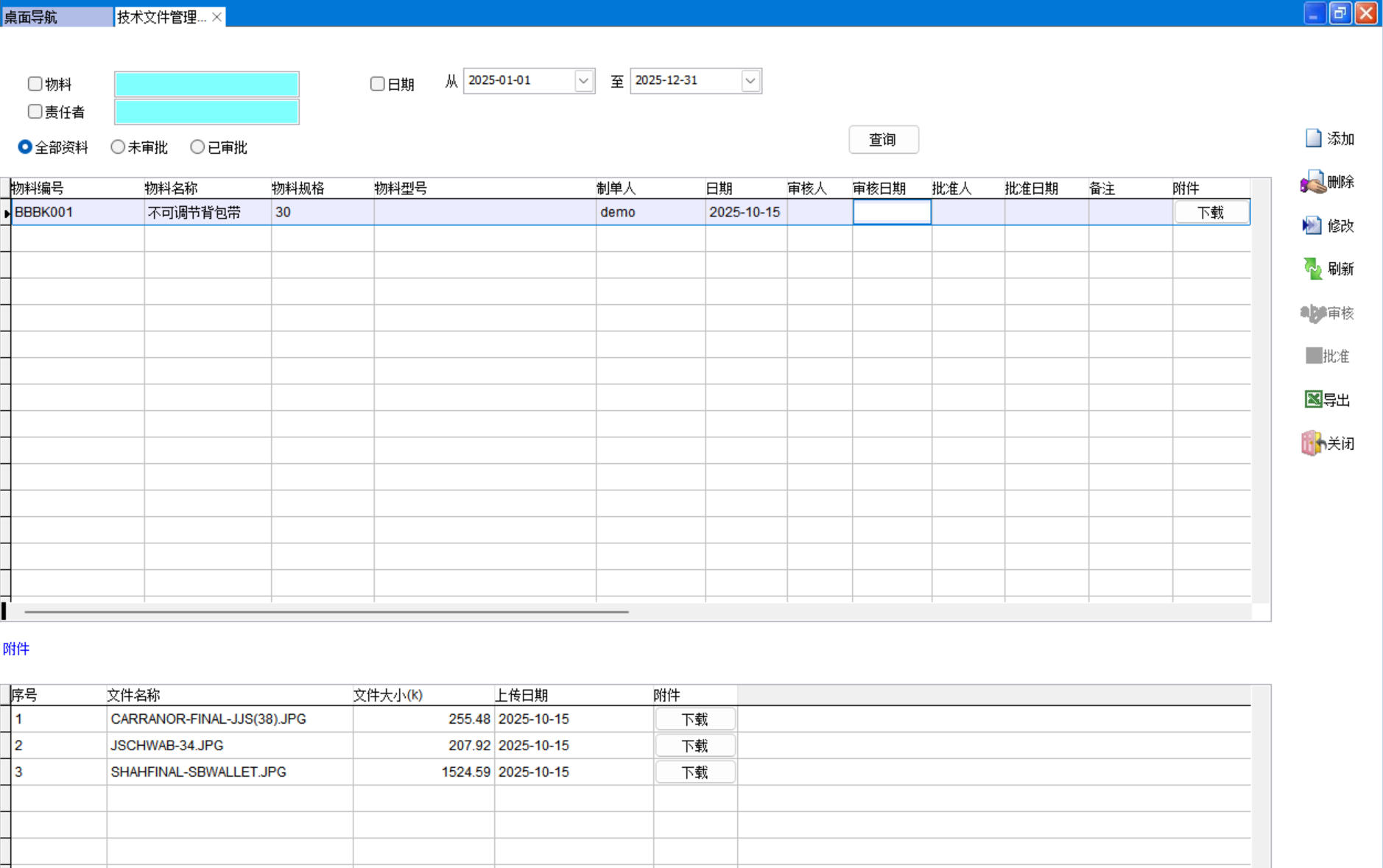Viewport: 1383px width, 868px height.
Task: Select the 未审批 radio option
Action: tap(118, 147)
